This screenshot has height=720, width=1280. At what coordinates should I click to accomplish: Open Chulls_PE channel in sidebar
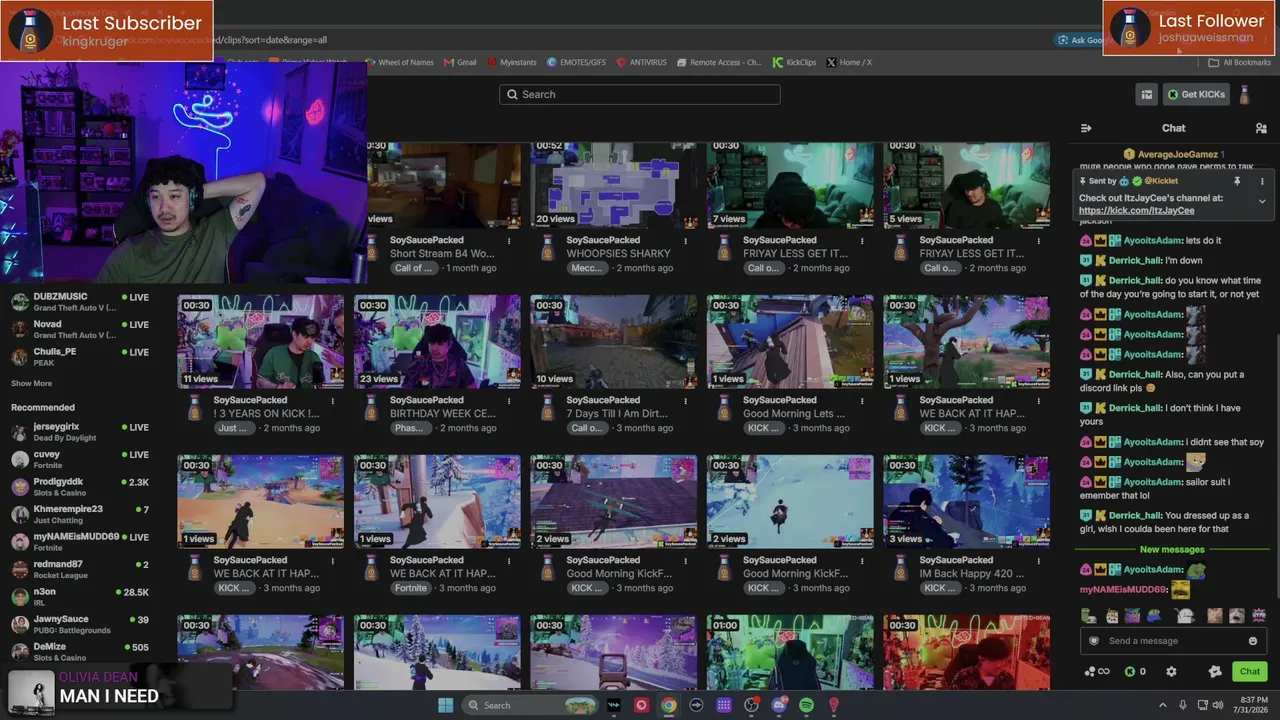pos(80,356)
